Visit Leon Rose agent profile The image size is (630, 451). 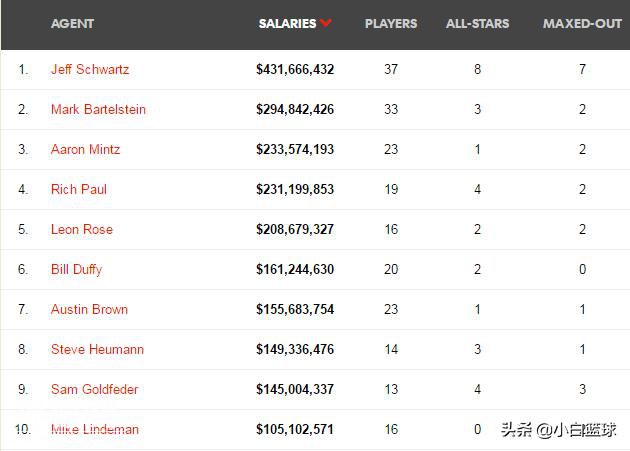[x=82, y=230]
